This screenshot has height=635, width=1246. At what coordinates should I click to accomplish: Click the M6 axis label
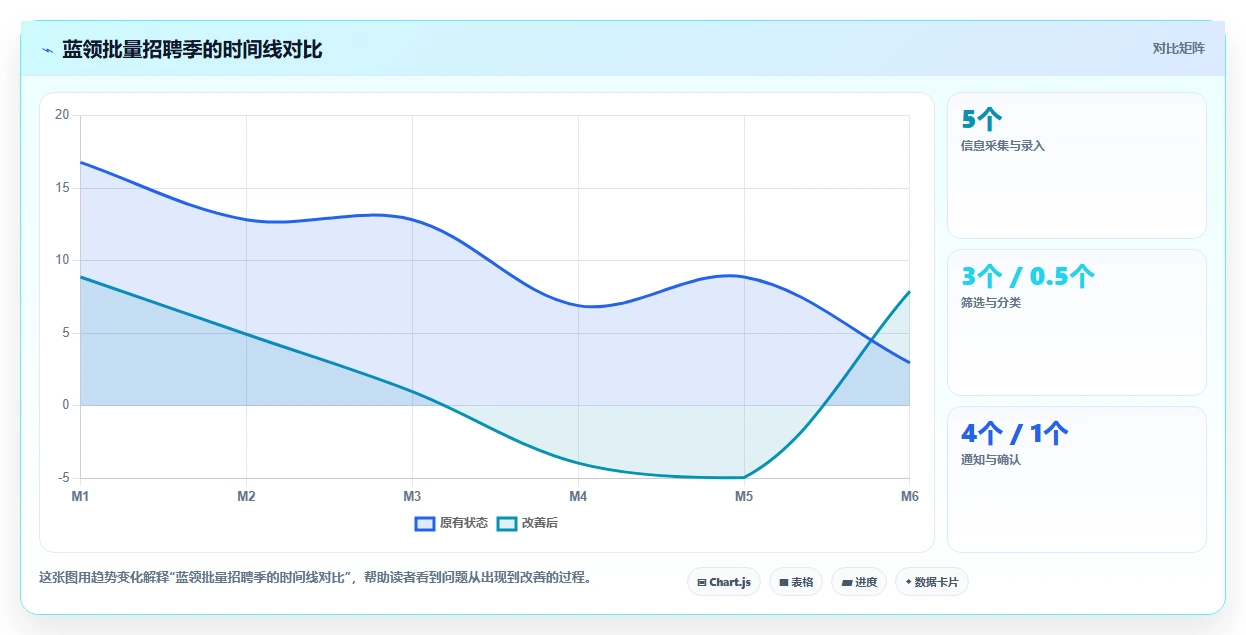point(910,496)
